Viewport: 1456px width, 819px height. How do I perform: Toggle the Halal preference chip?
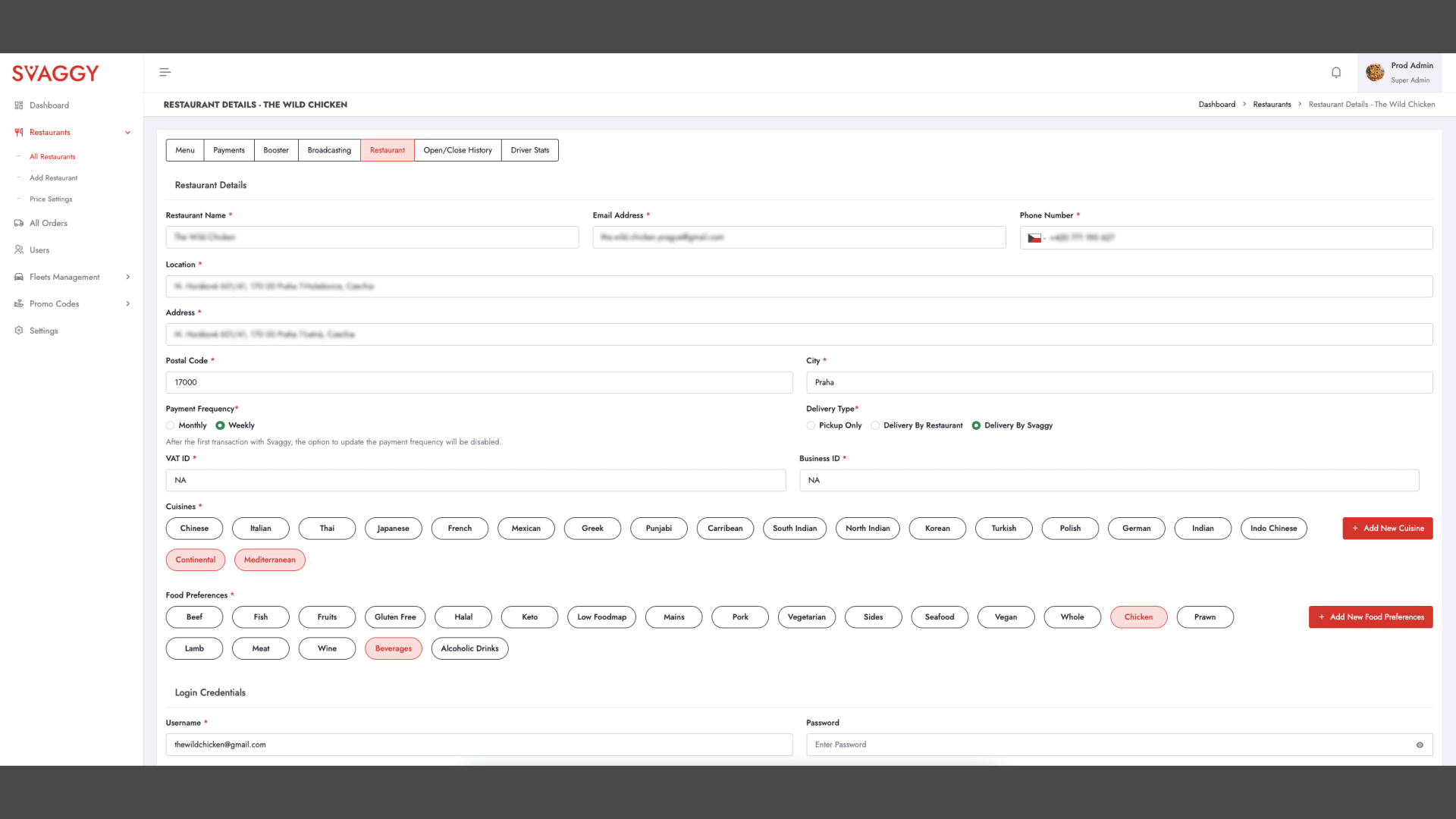(x=463, y=617)
